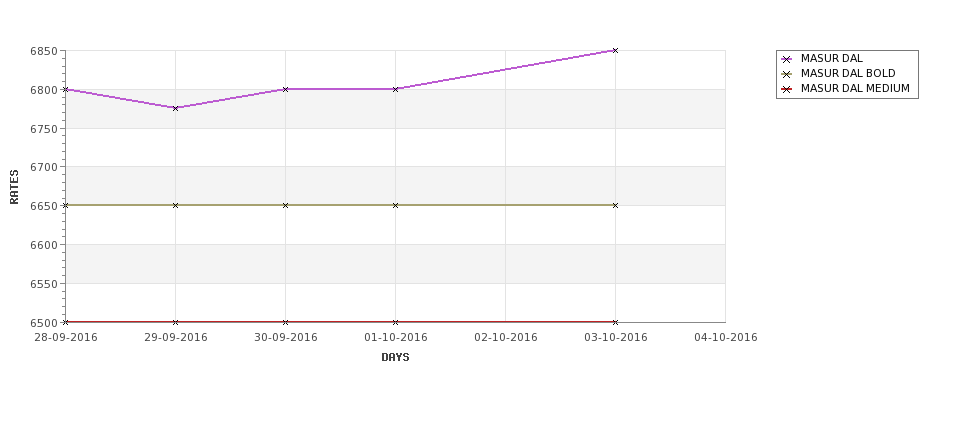Viewport: 975px width, 429px height.
Task: Click the MASUR DAL MEDIUM legend label
Action: click(x=855, y=88)
